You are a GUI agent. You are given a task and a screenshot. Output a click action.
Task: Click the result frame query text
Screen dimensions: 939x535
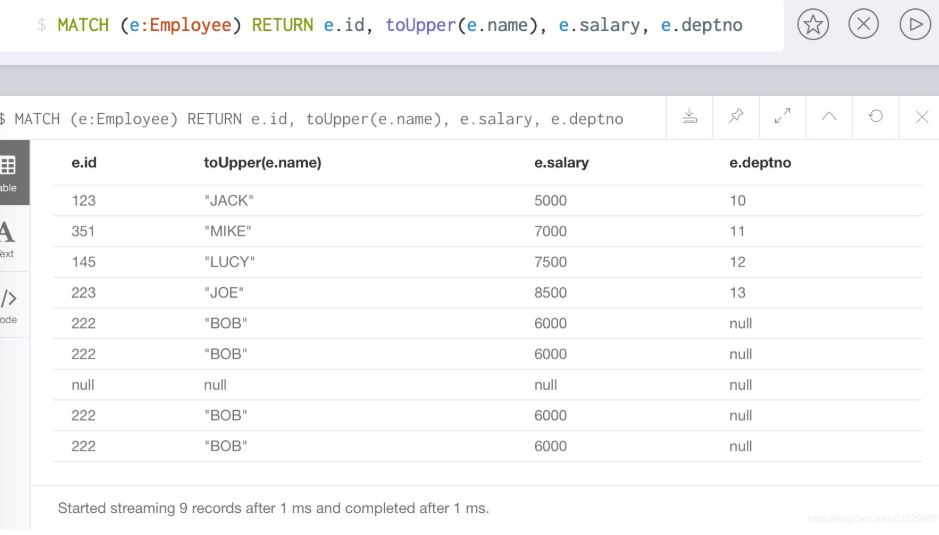pyautogui.click(x=311, y=119)
